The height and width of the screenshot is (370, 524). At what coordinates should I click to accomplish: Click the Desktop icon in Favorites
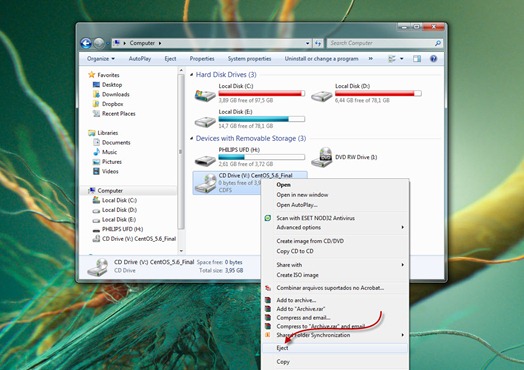click(96, 85)
